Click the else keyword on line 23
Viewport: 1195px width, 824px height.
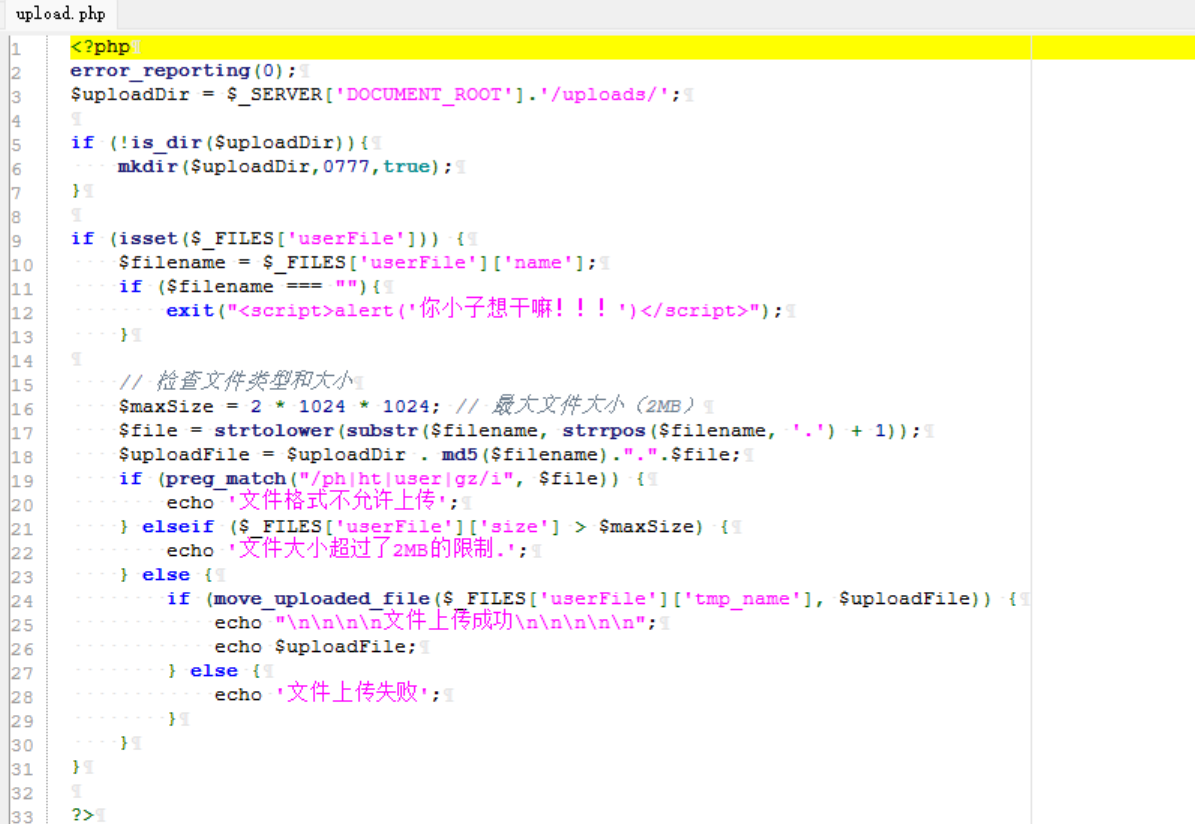point(165,575)
